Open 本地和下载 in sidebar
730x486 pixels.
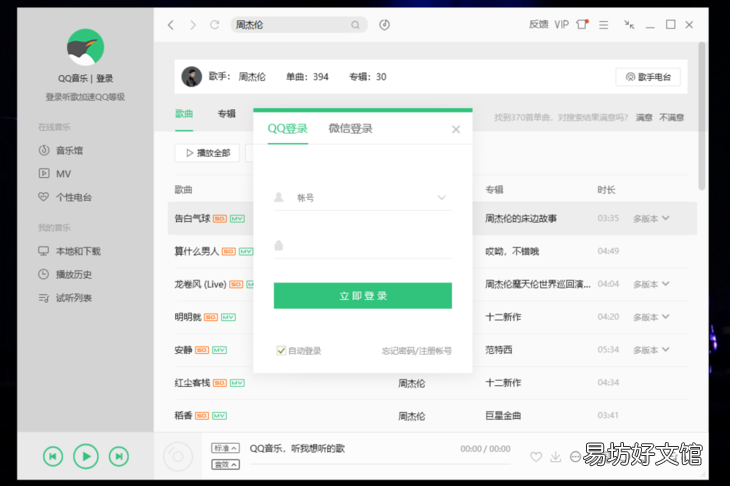tap(69, 251)
